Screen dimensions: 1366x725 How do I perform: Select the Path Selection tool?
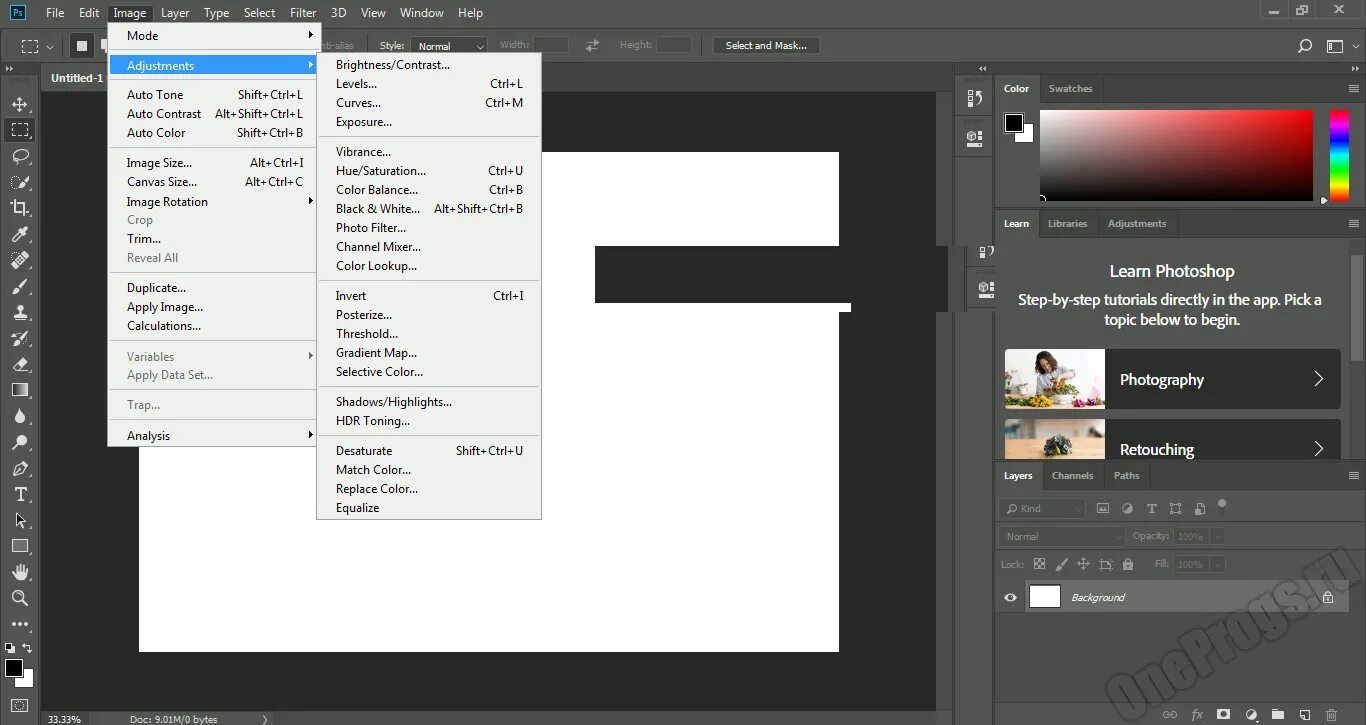[20, 520]
